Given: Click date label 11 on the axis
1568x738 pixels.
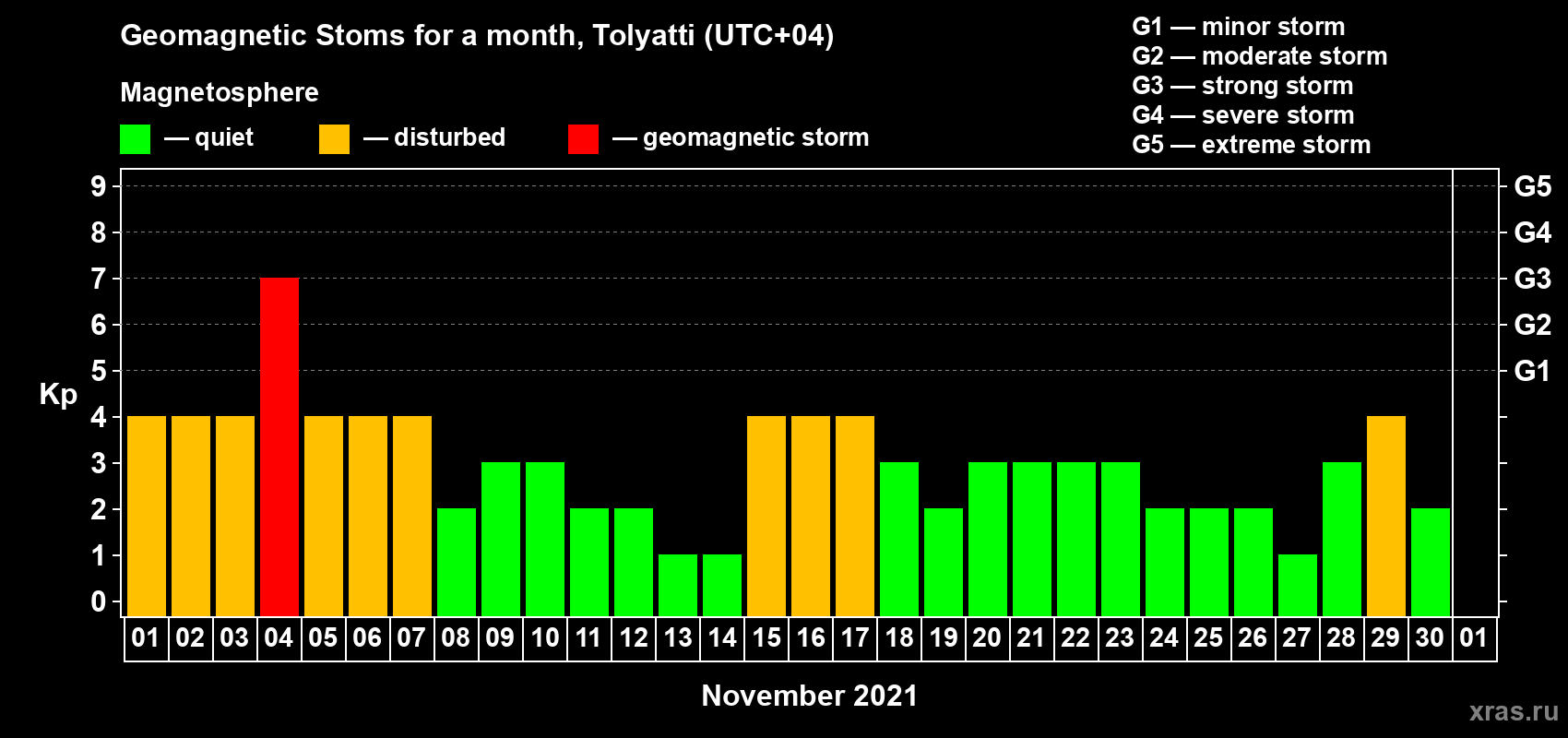Looking at the screenshot, I should tap(588, 637).
